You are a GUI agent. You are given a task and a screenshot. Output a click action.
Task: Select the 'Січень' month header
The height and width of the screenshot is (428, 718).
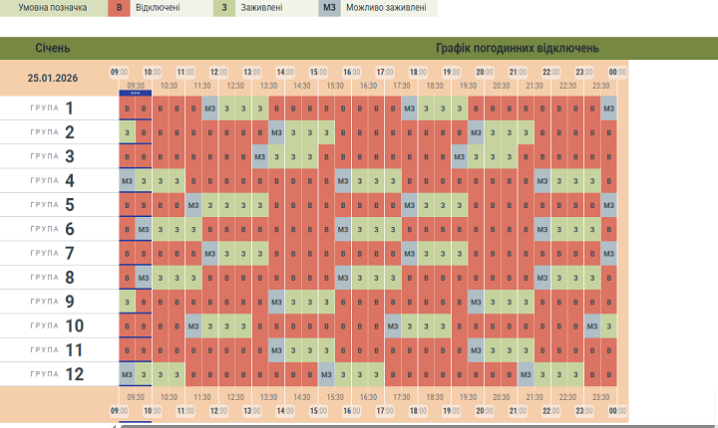coord(53,48)
